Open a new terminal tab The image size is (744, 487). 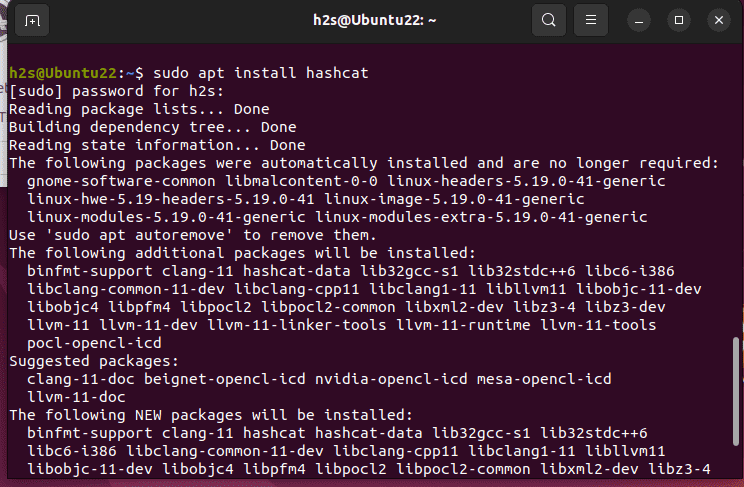pos(32,20)
